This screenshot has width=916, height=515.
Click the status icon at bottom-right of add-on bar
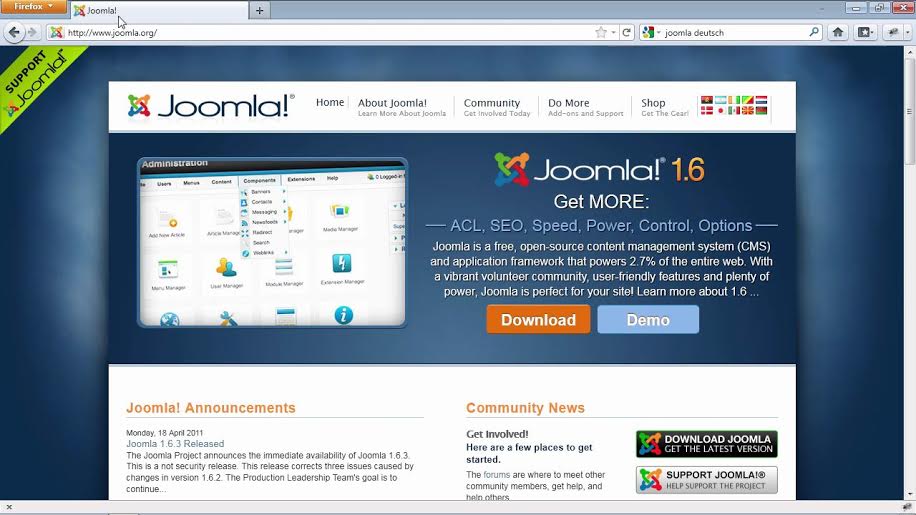(906, 507)
